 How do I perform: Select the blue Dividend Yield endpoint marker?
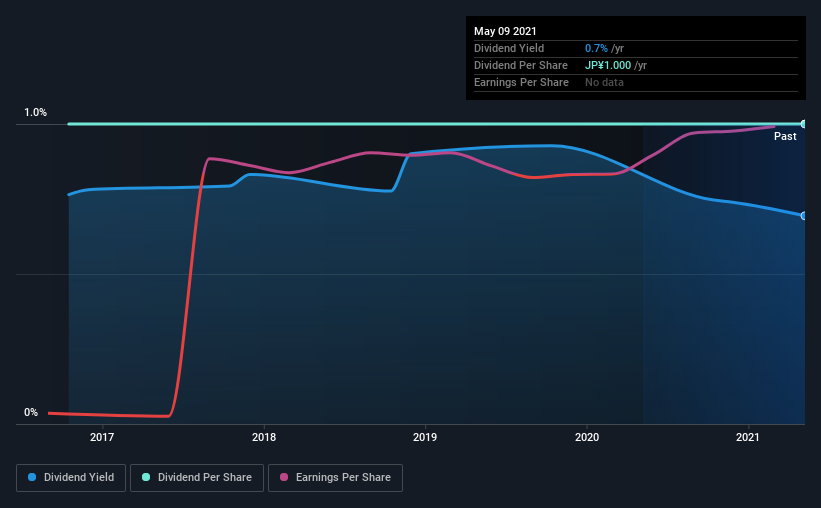point(803,216)
